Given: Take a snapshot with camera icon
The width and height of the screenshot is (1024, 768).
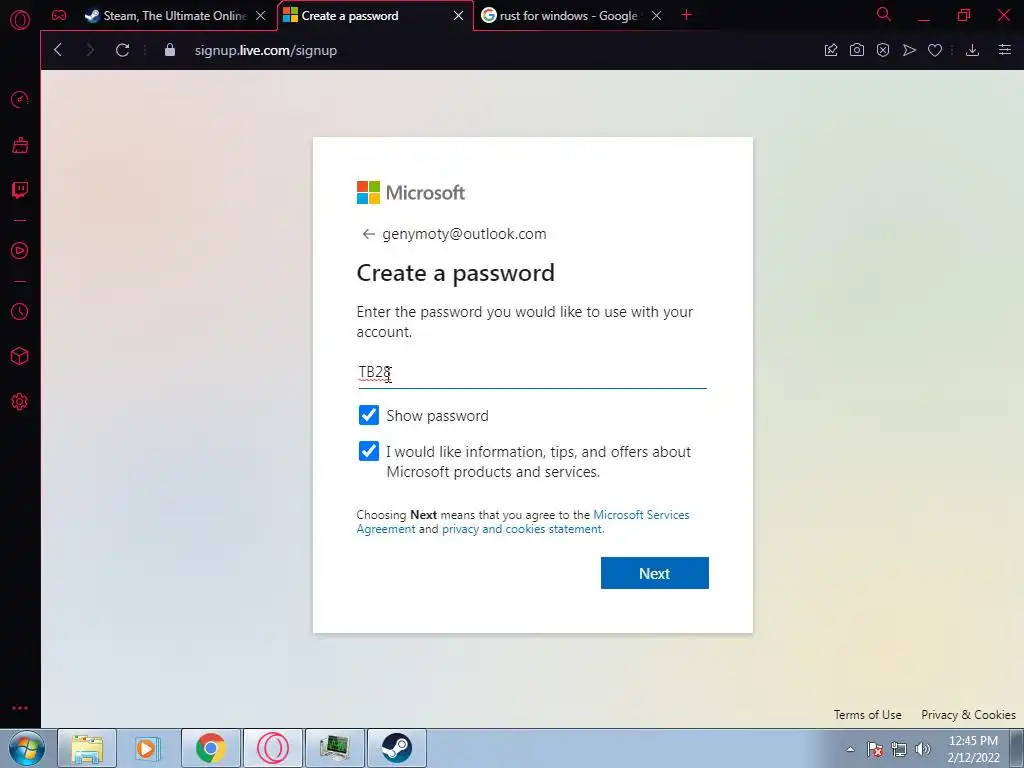Looking at the screenshot, I should pyautogui.click(x=857, y=50).
